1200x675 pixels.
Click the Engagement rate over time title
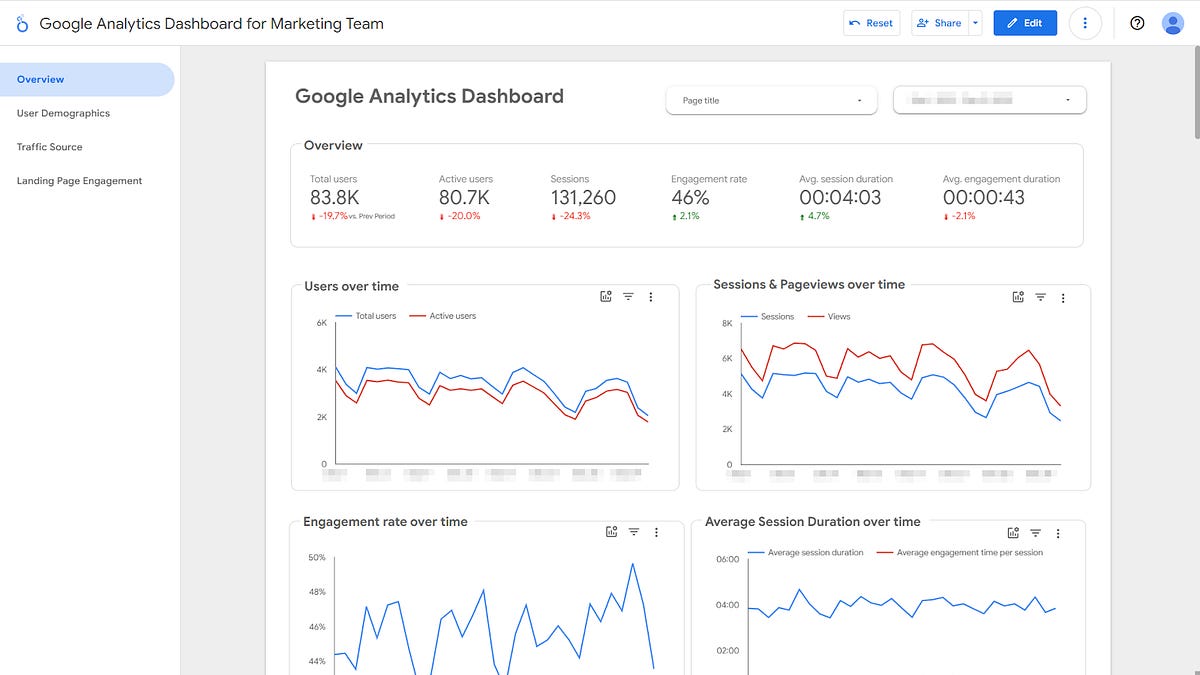pos(385,522)
